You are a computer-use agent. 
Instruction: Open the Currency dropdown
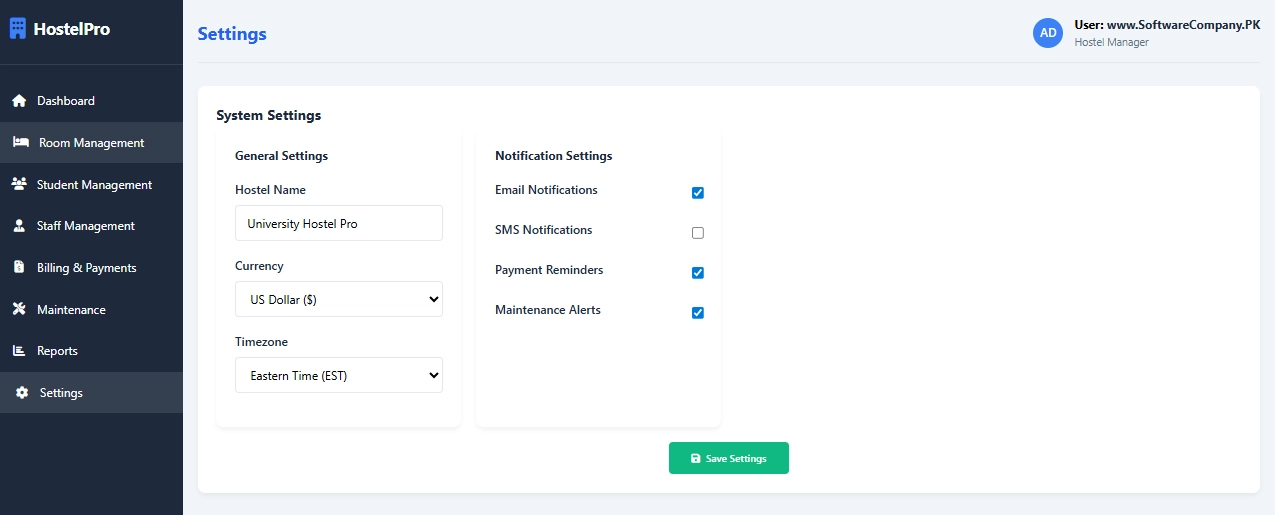click(339, 299)
